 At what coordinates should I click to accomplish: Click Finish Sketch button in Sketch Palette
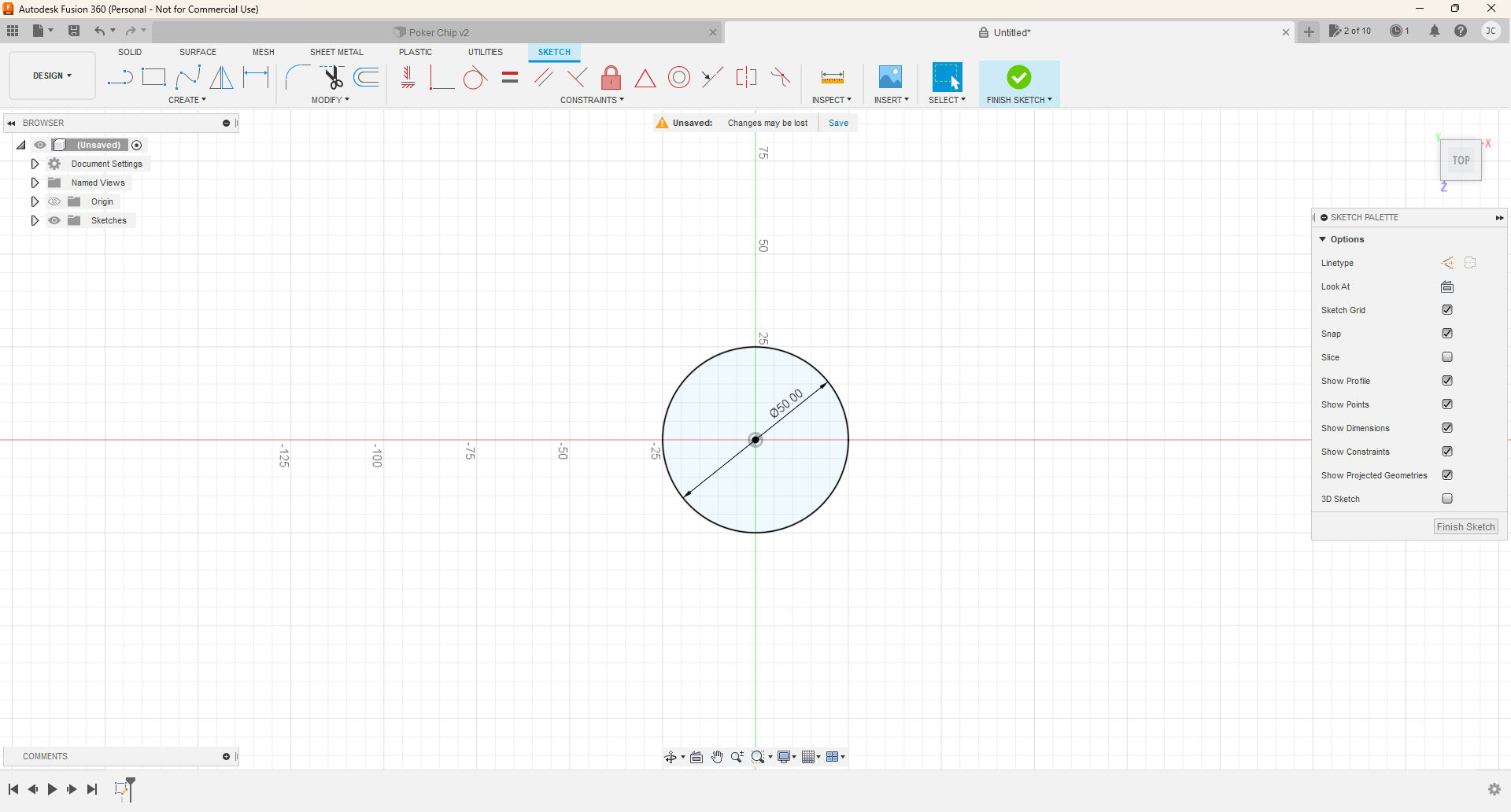click(1465, 527)
